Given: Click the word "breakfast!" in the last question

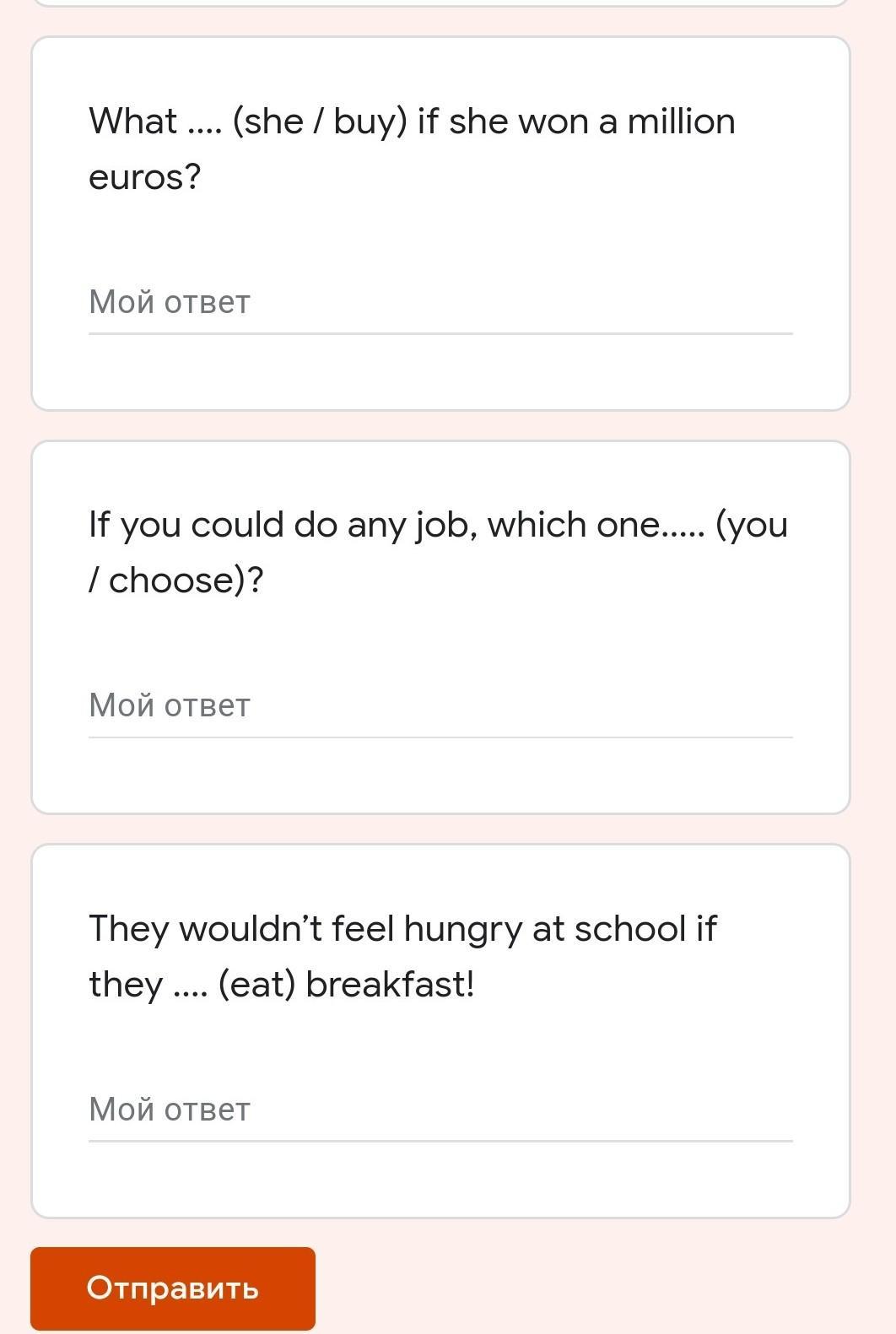Looking at the screenshot, I should 390,985.
